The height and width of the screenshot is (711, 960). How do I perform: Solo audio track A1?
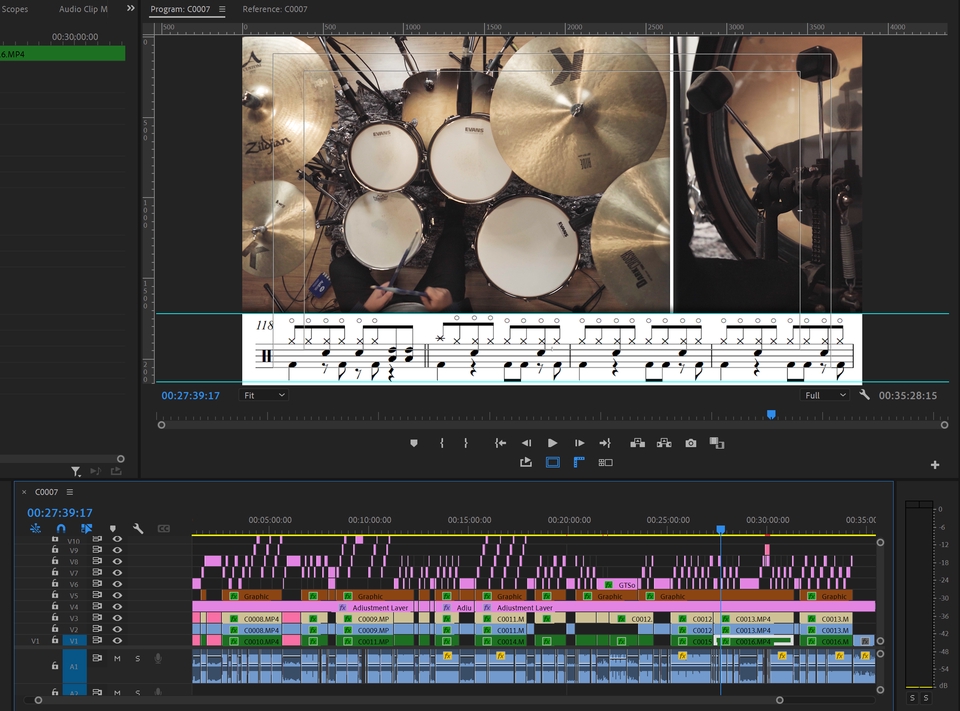137,658
